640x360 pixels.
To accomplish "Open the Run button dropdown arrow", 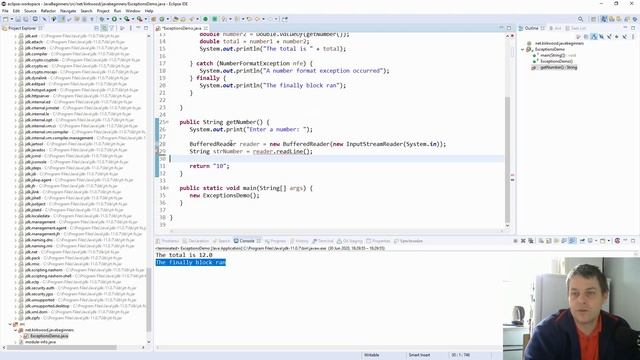I will click(120, 19).
